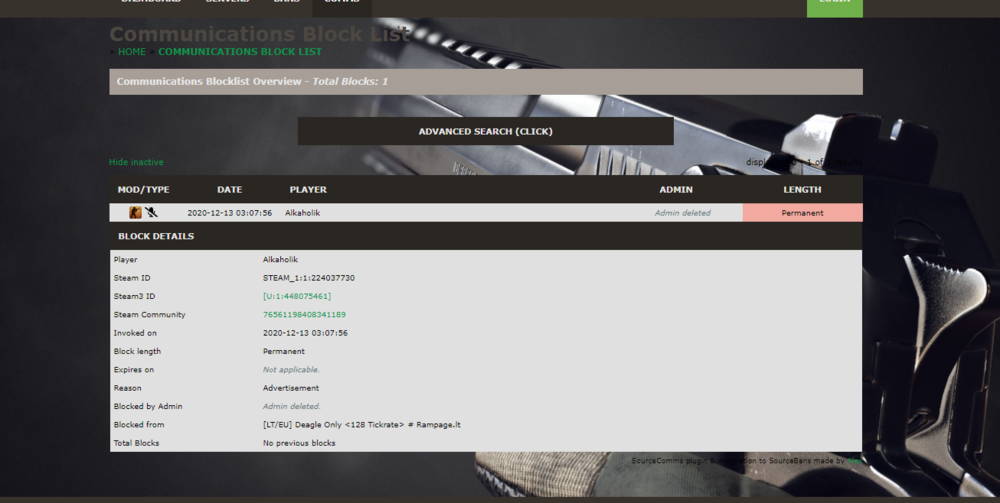Click the green Login button
Image resolution: width=1000 pixels, height=503 pixels.
(834, 5)
